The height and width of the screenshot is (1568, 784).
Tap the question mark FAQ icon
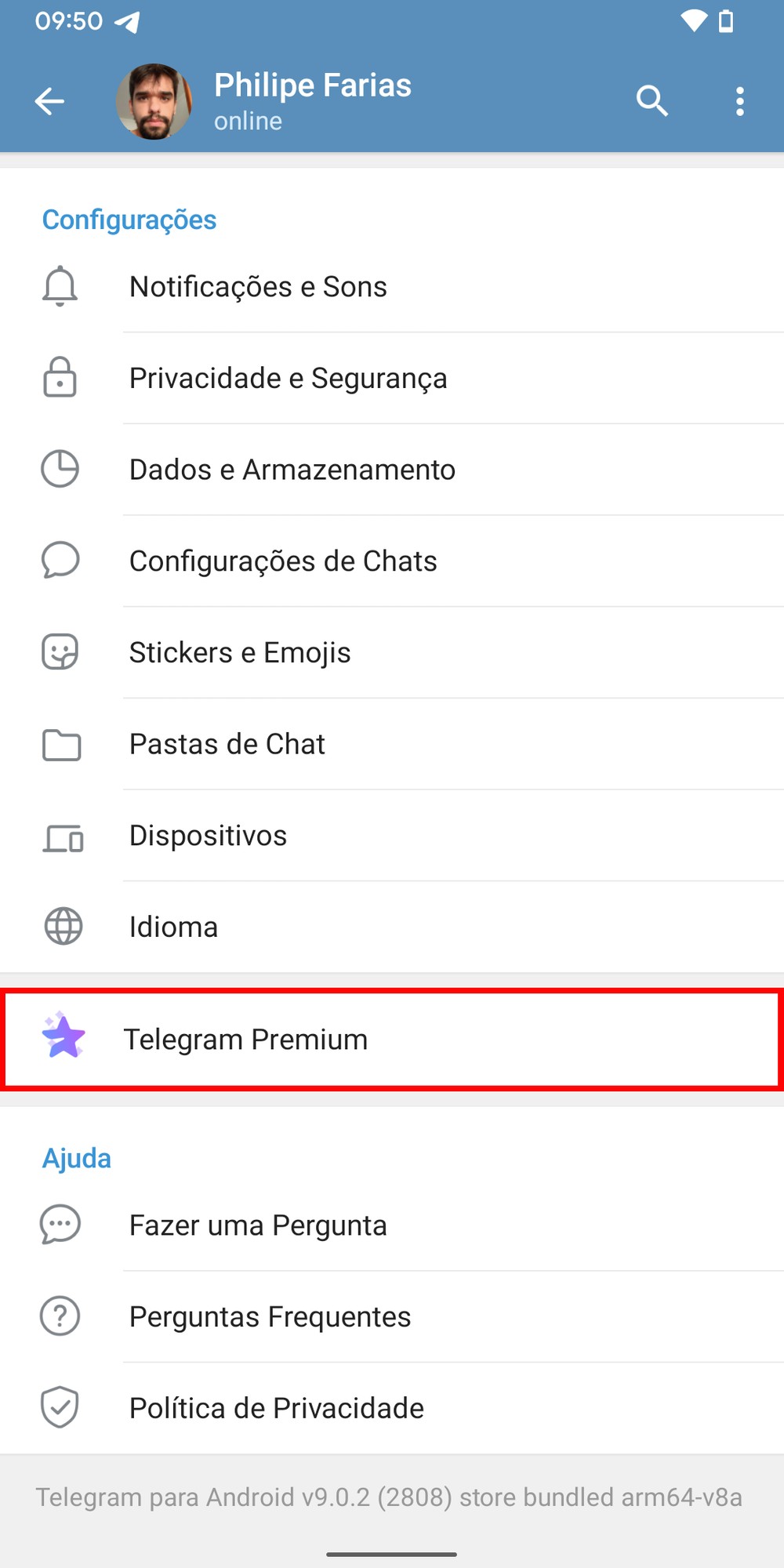pyautogui.click(x=60, y=1316)
